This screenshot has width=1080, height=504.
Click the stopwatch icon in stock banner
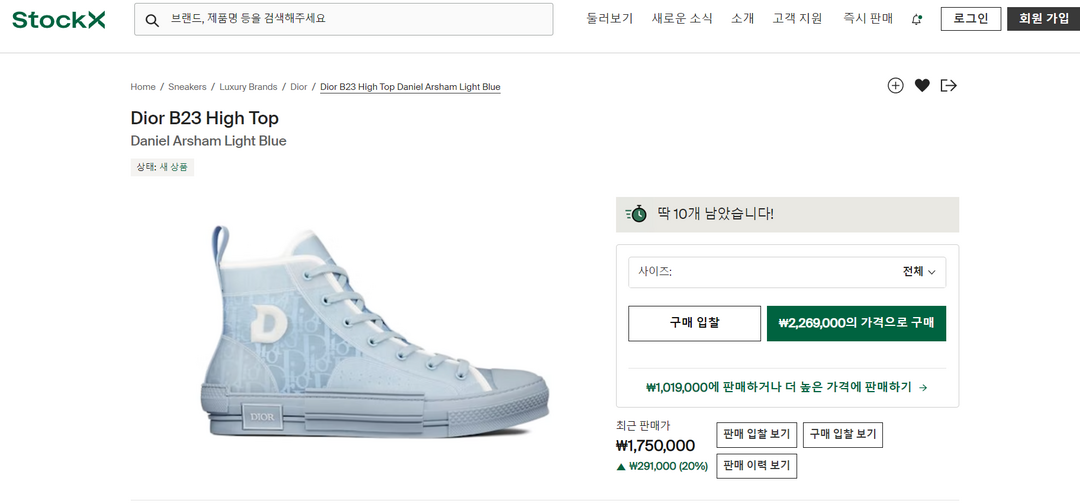[636, 214]
